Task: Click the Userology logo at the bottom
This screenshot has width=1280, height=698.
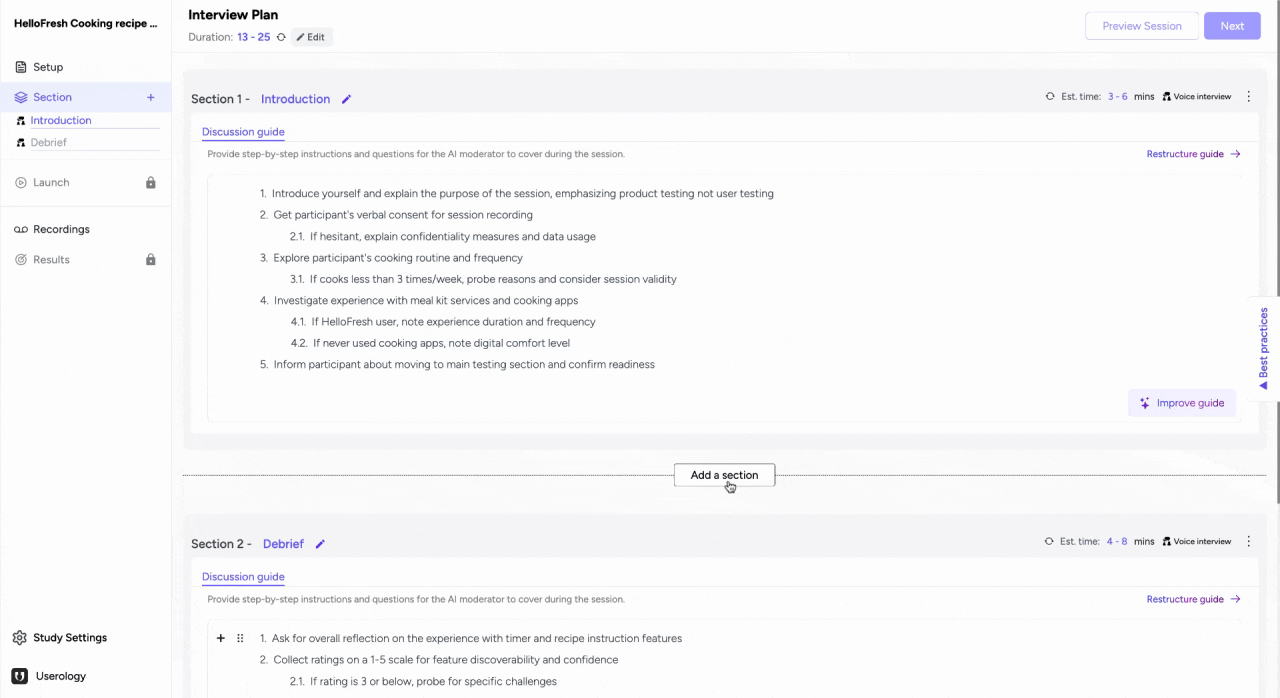Action: (21, 676)
